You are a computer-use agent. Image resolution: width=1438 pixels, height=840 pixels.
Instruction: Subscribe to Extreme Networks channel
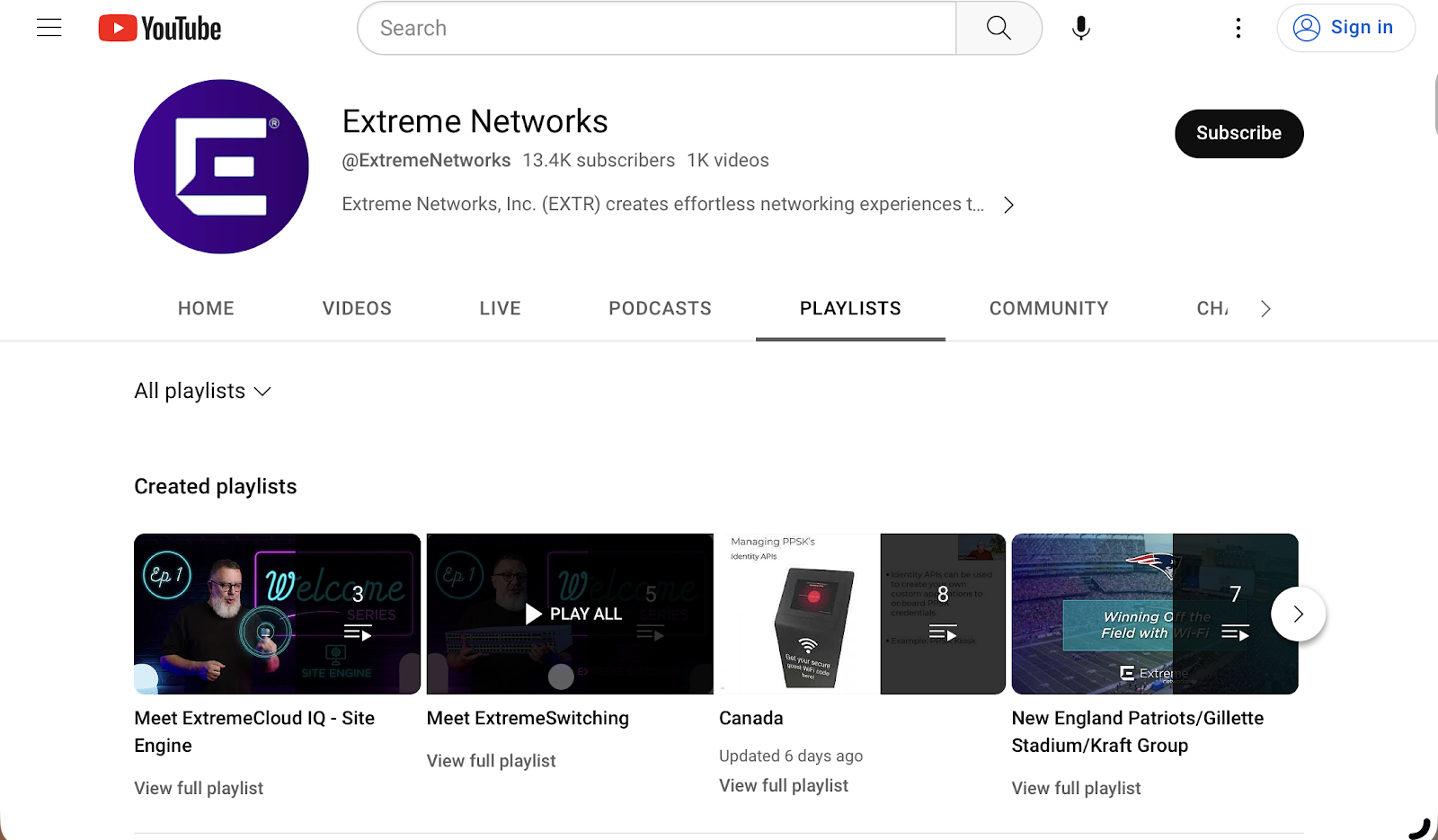click(x=1239, y=133)
